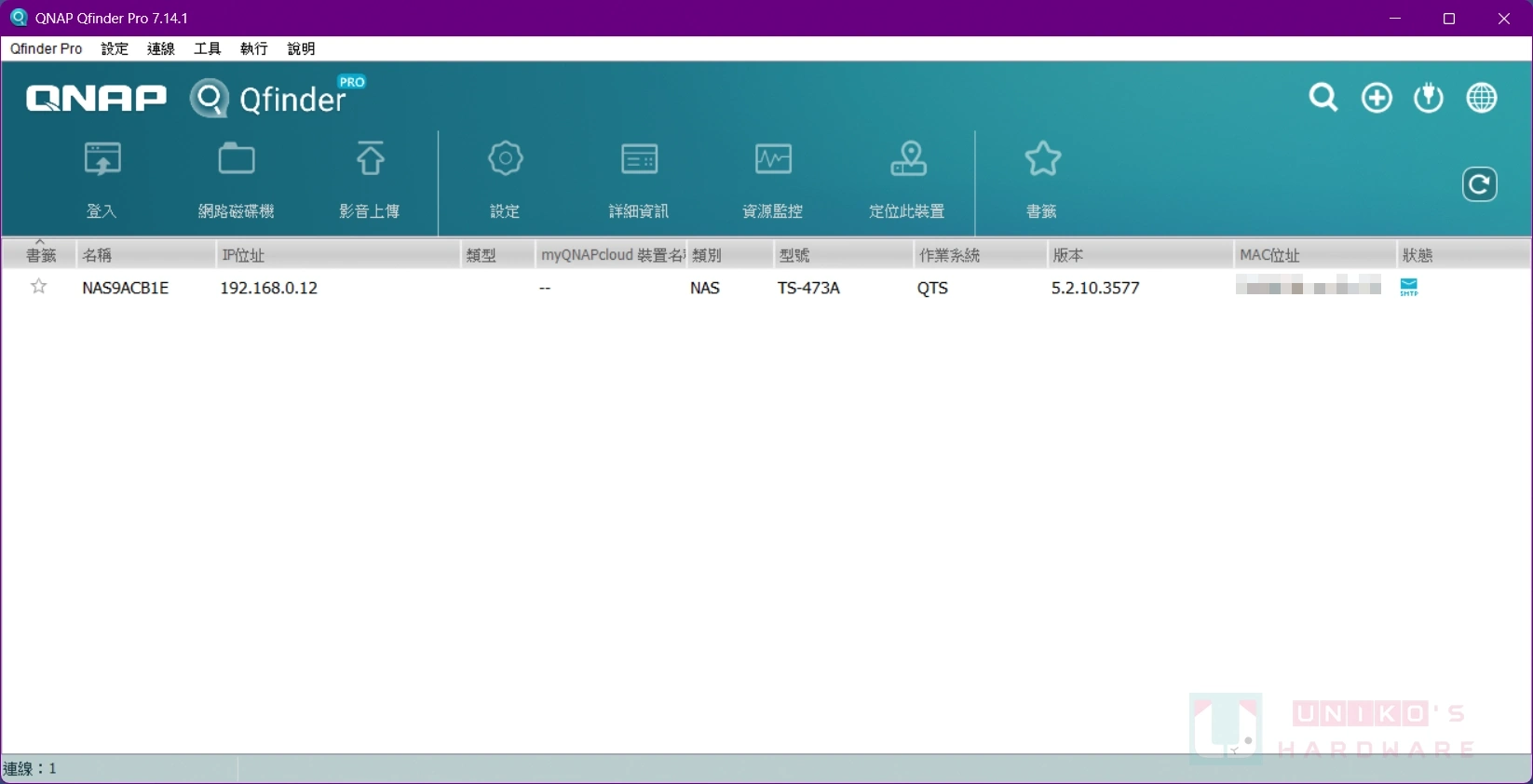This screenshot has width=1533, height=784.
Task: Click 定位此裝置 locate device icon
Action: pos(907,180)
